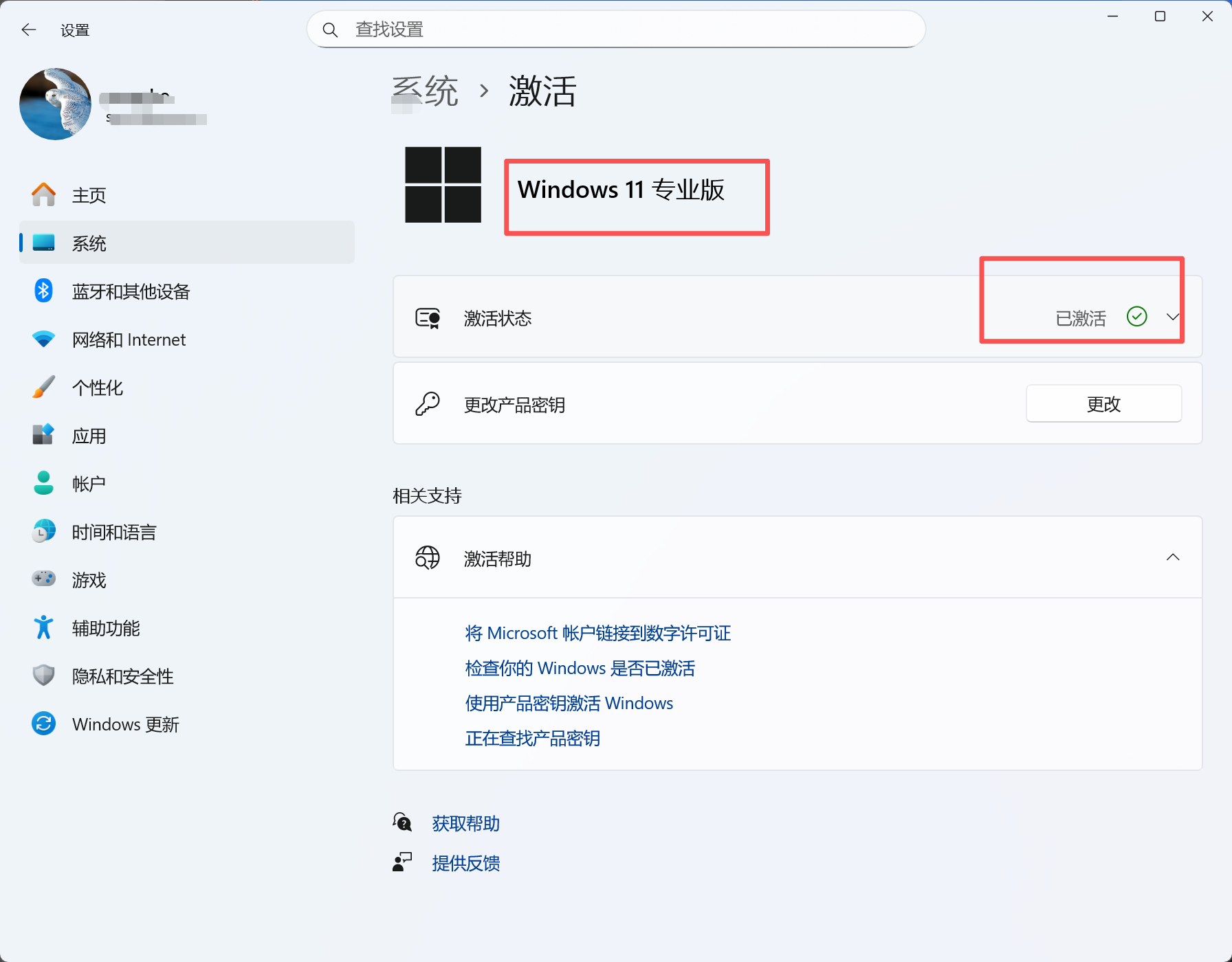Click the paintbrush personalization icon
Image resolution: width=1232 pixels, height=962 pixels.
point(43,388)
